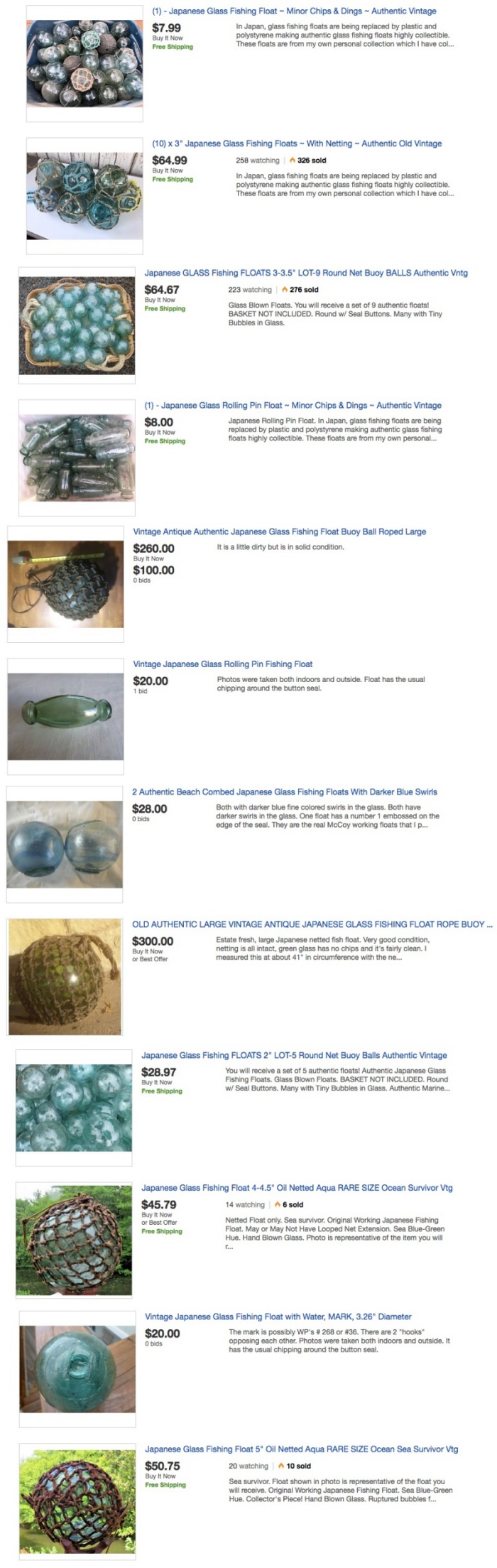Open the Float with Water, MARK listing

[x=278, y=1316]
